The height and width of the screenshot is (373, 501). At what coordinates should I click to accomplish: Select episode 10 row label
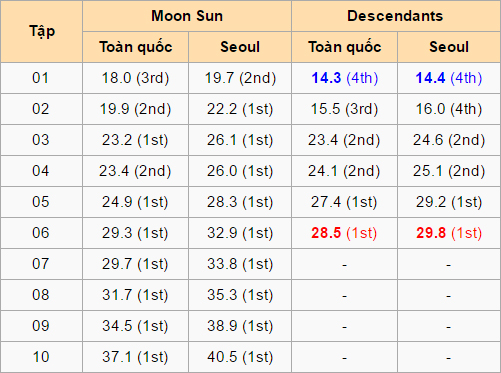pyautogui.click(x=41, y=357)
